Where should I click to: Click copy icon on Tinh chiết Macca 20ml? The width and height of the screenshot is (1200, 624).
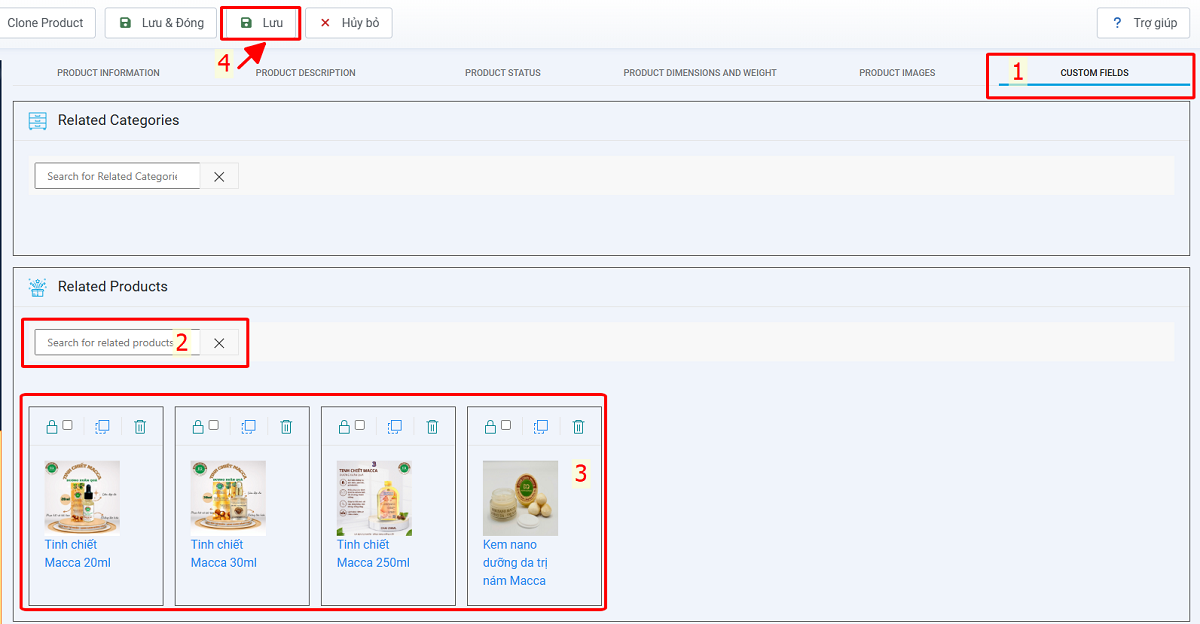[102, 427]
